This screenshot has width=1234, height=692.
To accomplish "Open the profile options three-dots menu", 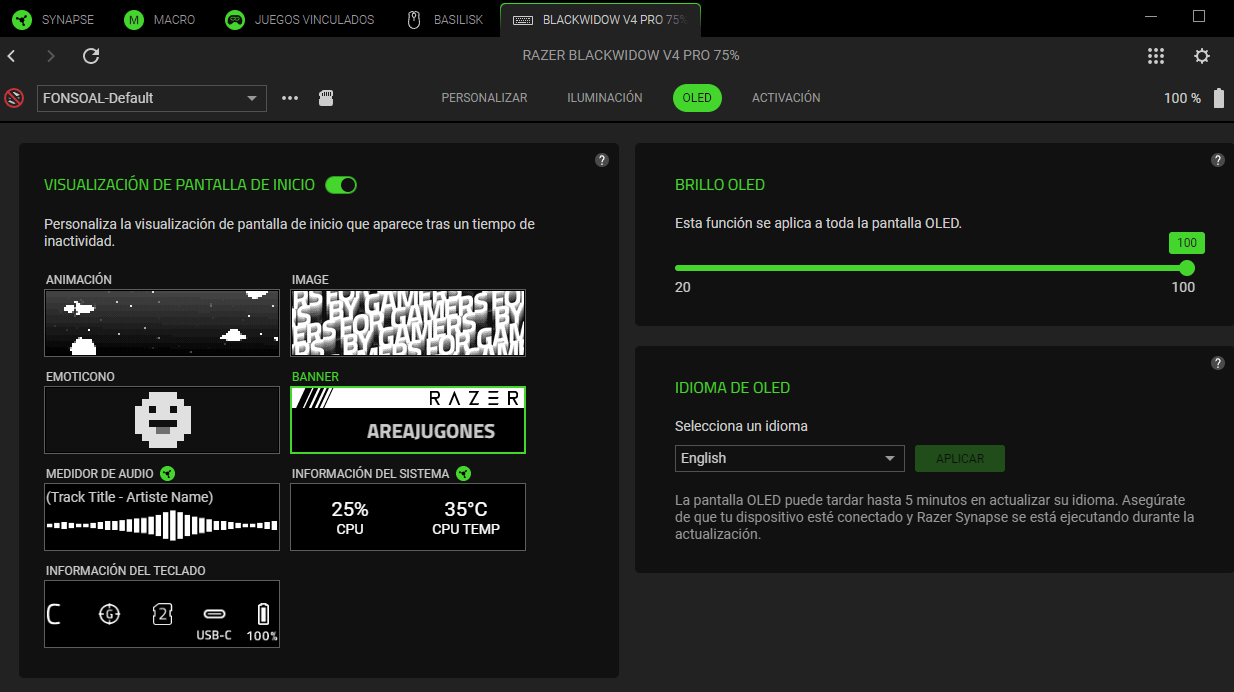I will 290,98.
